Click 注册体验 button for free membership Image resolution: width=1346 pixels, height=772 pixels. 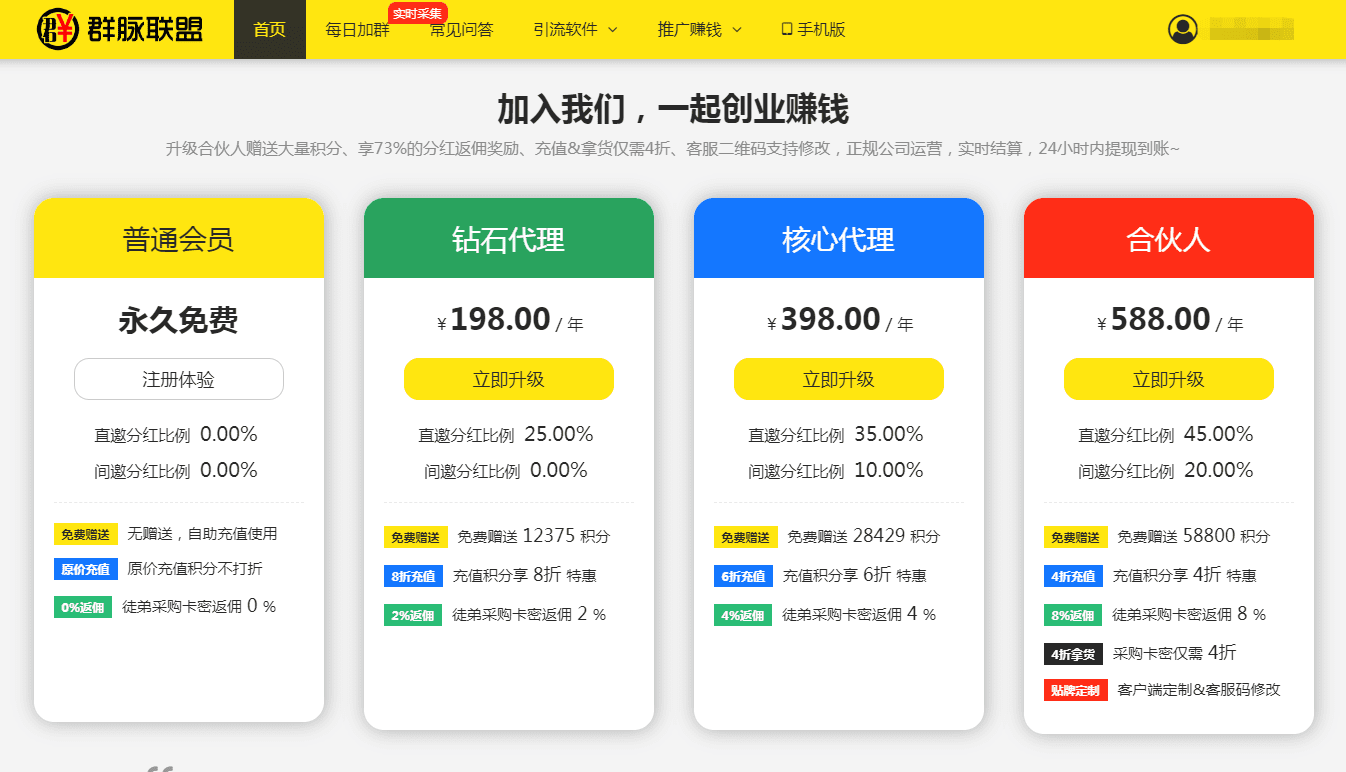[x=179, y=379]
